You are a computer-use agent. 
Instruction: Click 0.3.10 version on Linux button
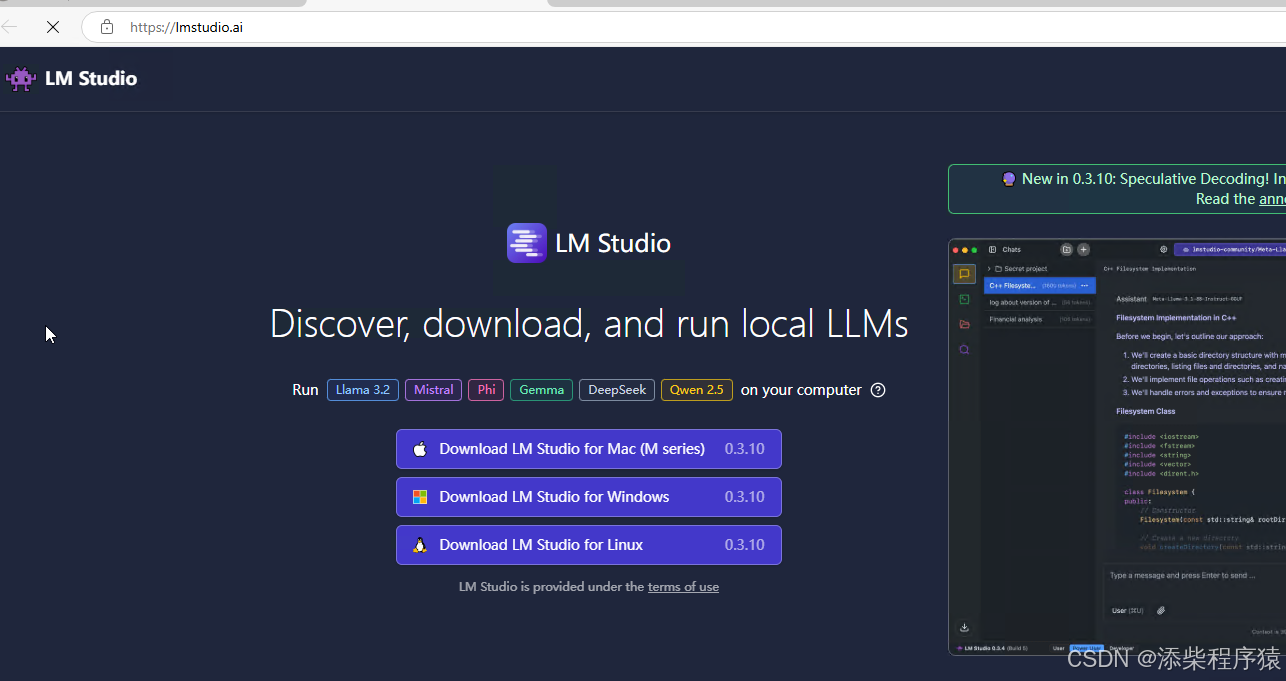click(x=745, y=545)
